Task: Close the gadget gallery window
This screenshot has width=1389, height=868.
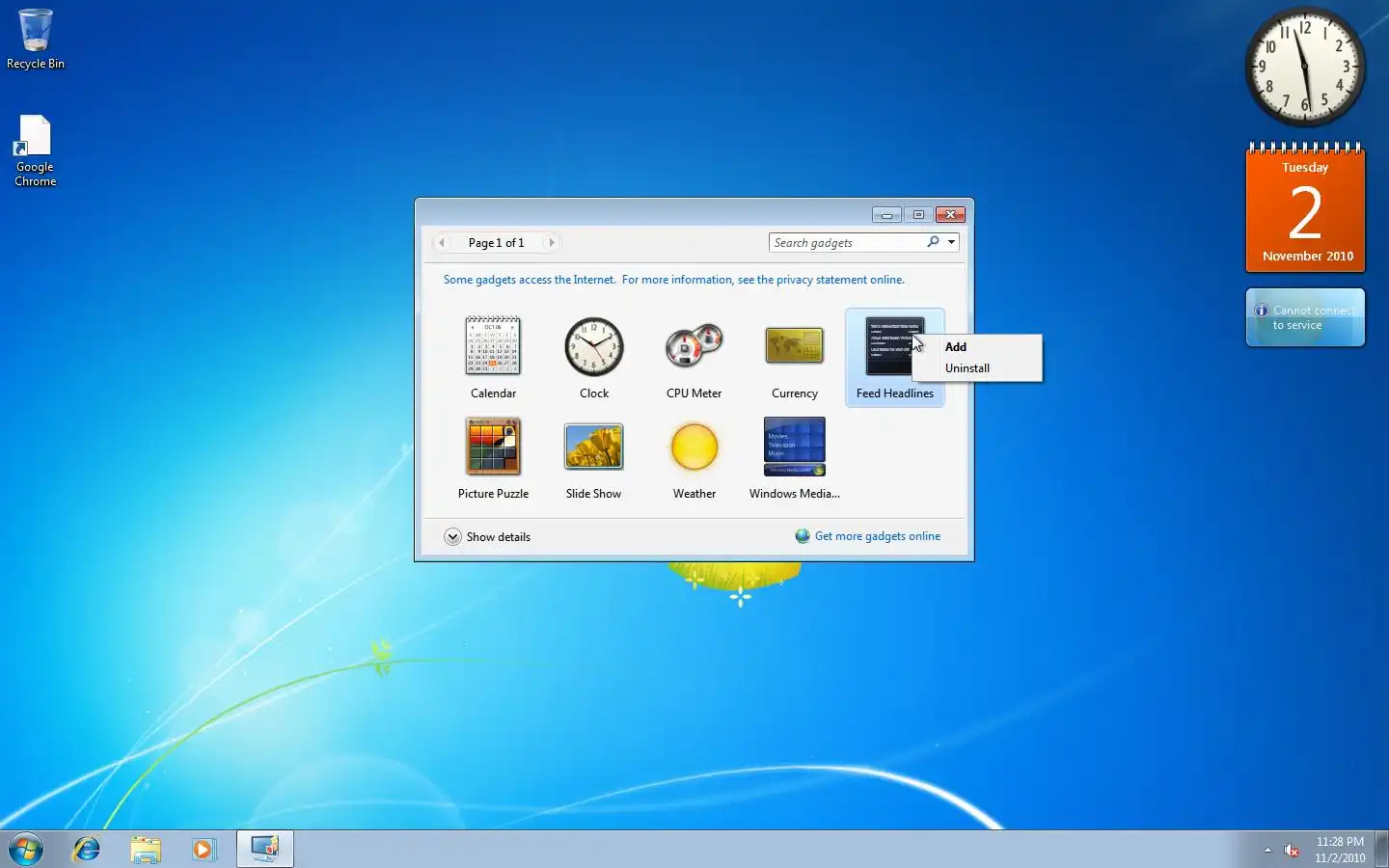Action: [x=950, y=215]
